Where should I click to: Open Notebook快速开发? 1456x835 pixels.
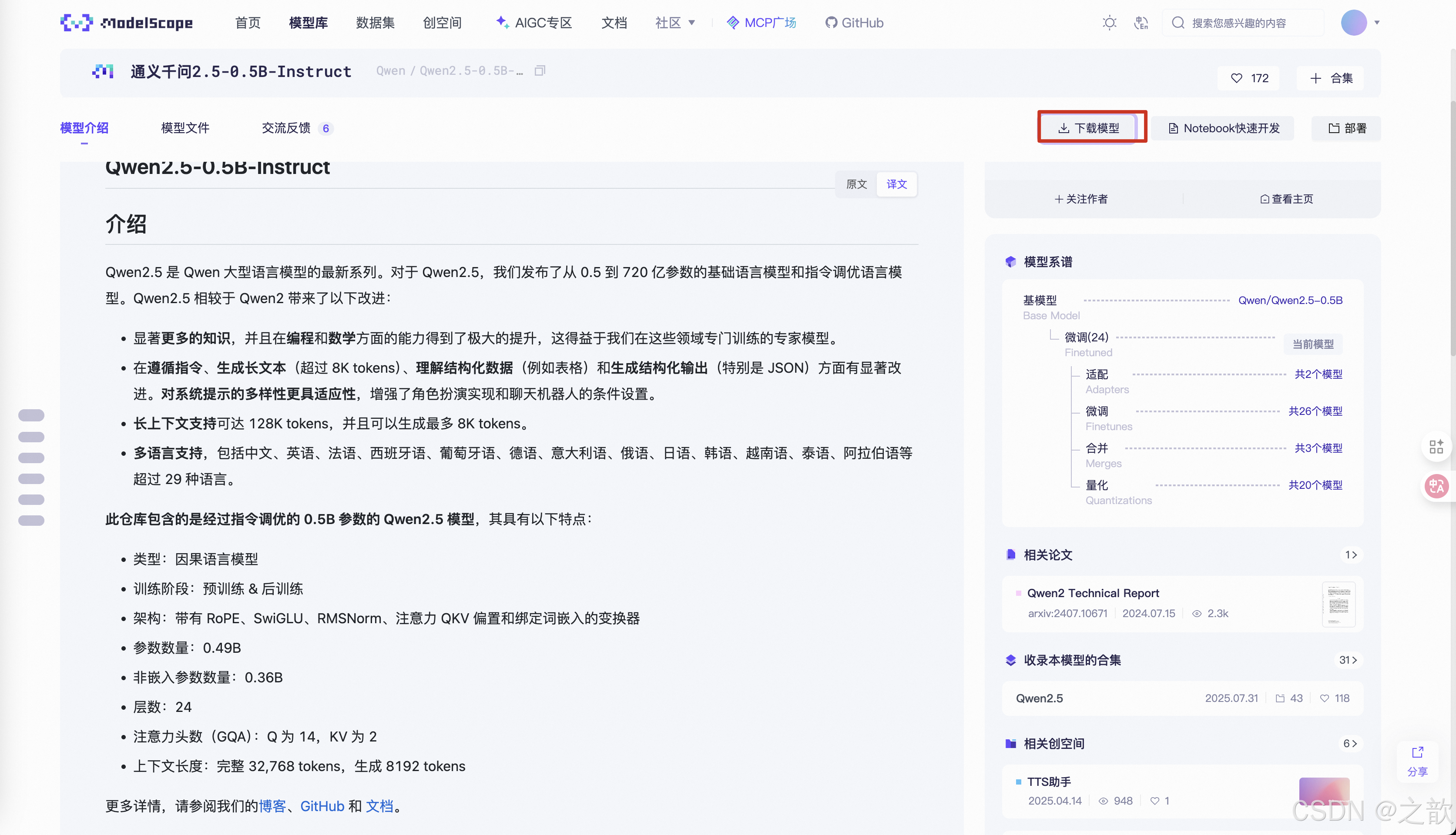(x=1223, y=128)
